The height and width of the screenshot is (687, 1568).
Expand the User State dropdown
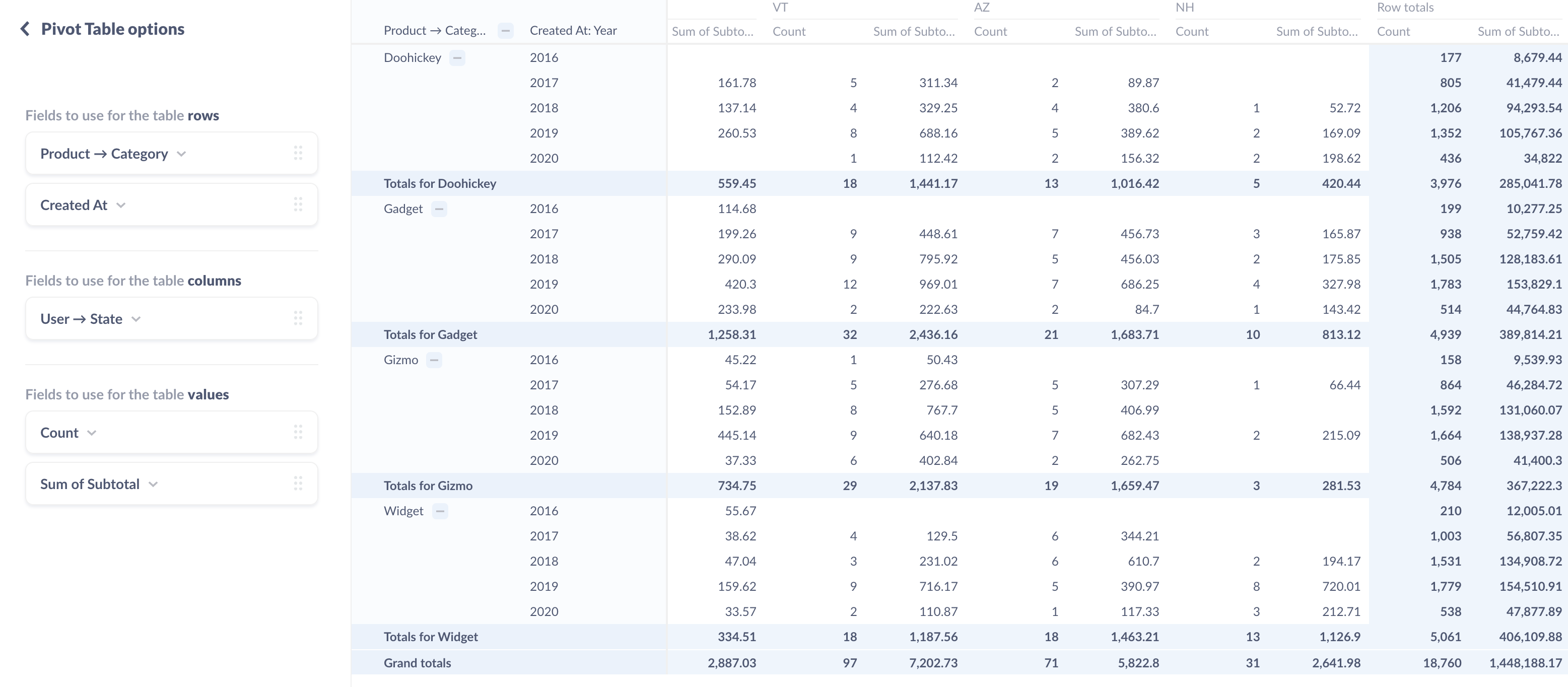coord(137,318)
